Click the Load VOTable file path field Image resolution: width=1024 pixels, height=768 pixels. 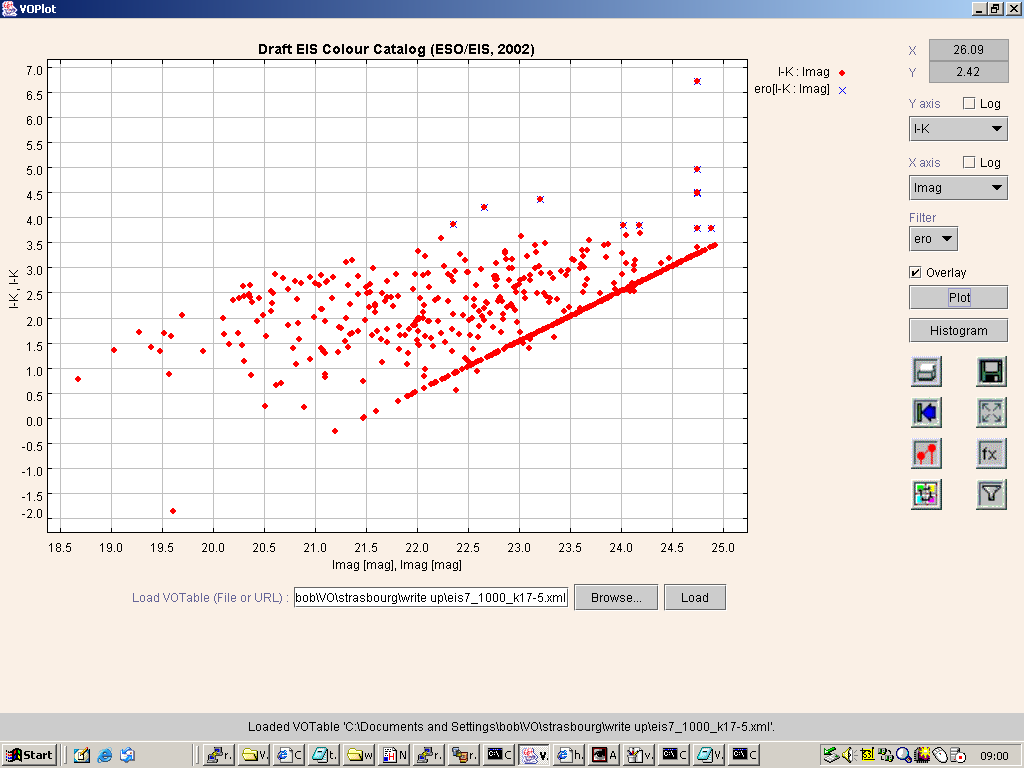[x=431, y=598]
